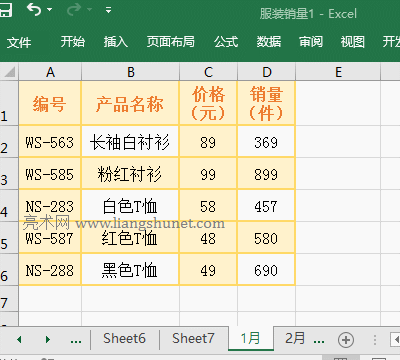This screenshot has width=400, height=360.
Task: Select cell containing NS-283
Action: point(50,206)
